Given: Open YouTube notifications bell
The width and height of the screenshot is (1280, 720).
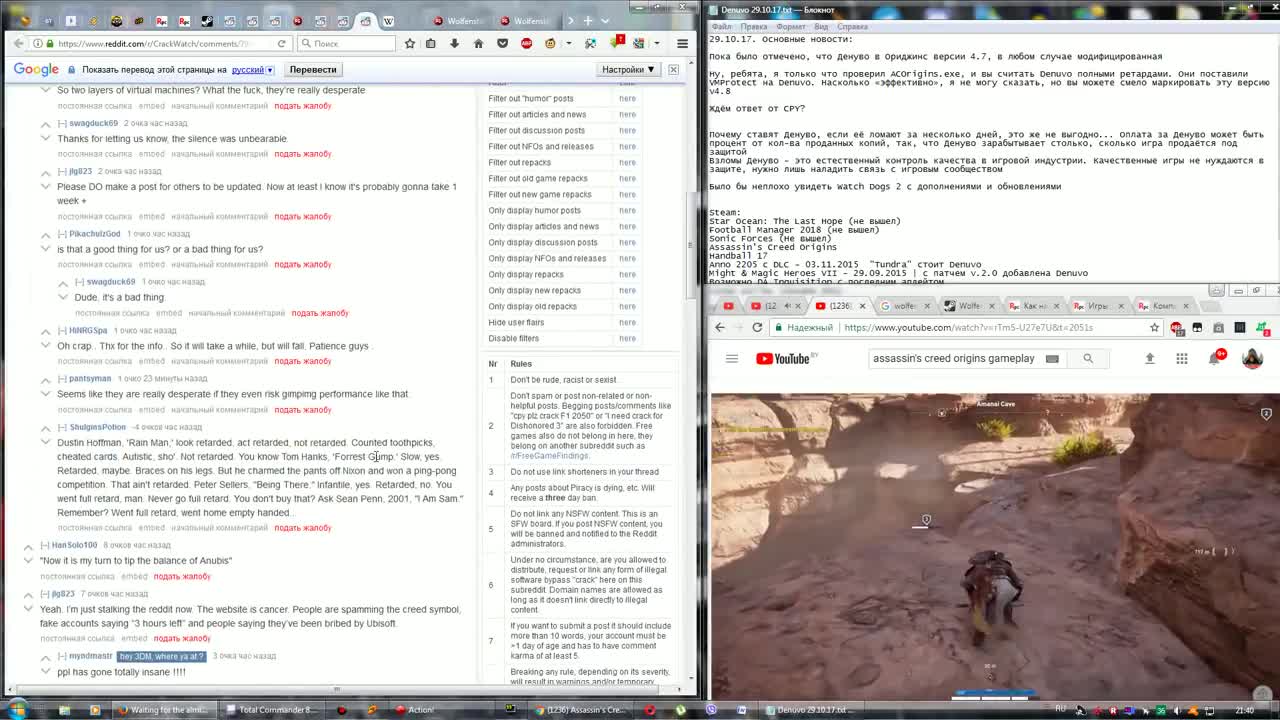Looking at the screenshot, I should pos(1215,358).
